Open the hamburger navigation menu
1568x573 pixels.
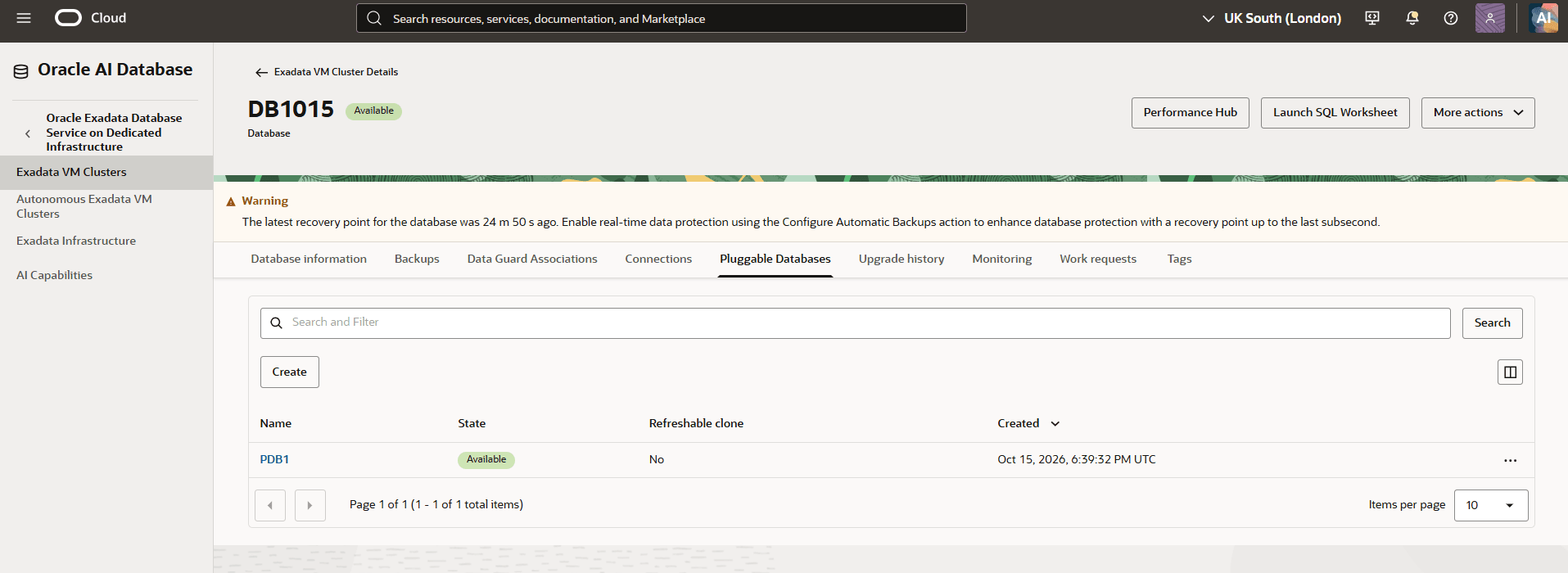pyautogui.click(x=24, y=18)
